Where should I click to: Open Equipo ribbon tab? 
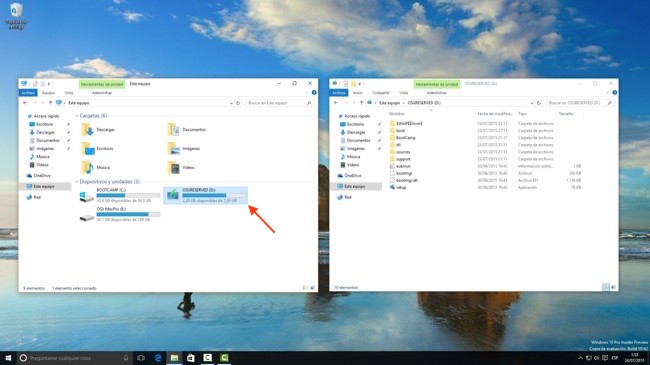coord(48,92)
